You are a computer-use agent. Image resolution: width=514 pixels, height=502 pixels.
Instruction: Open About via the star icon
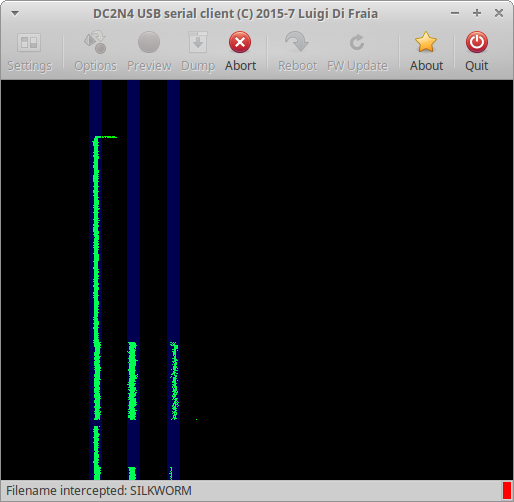click(x=426, y=42)
